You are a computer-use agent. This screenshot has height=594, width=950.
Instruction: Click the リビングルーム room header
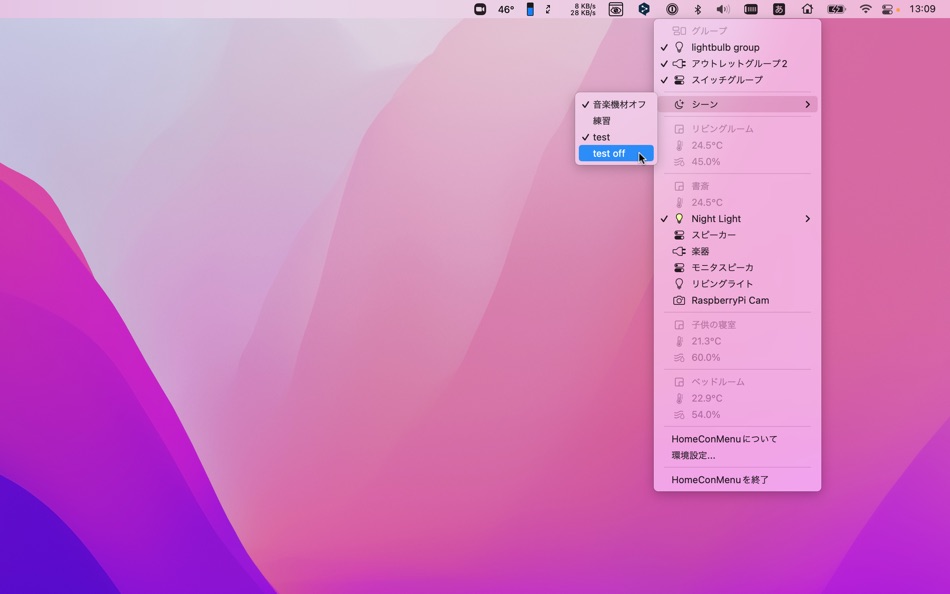[737, 129]
